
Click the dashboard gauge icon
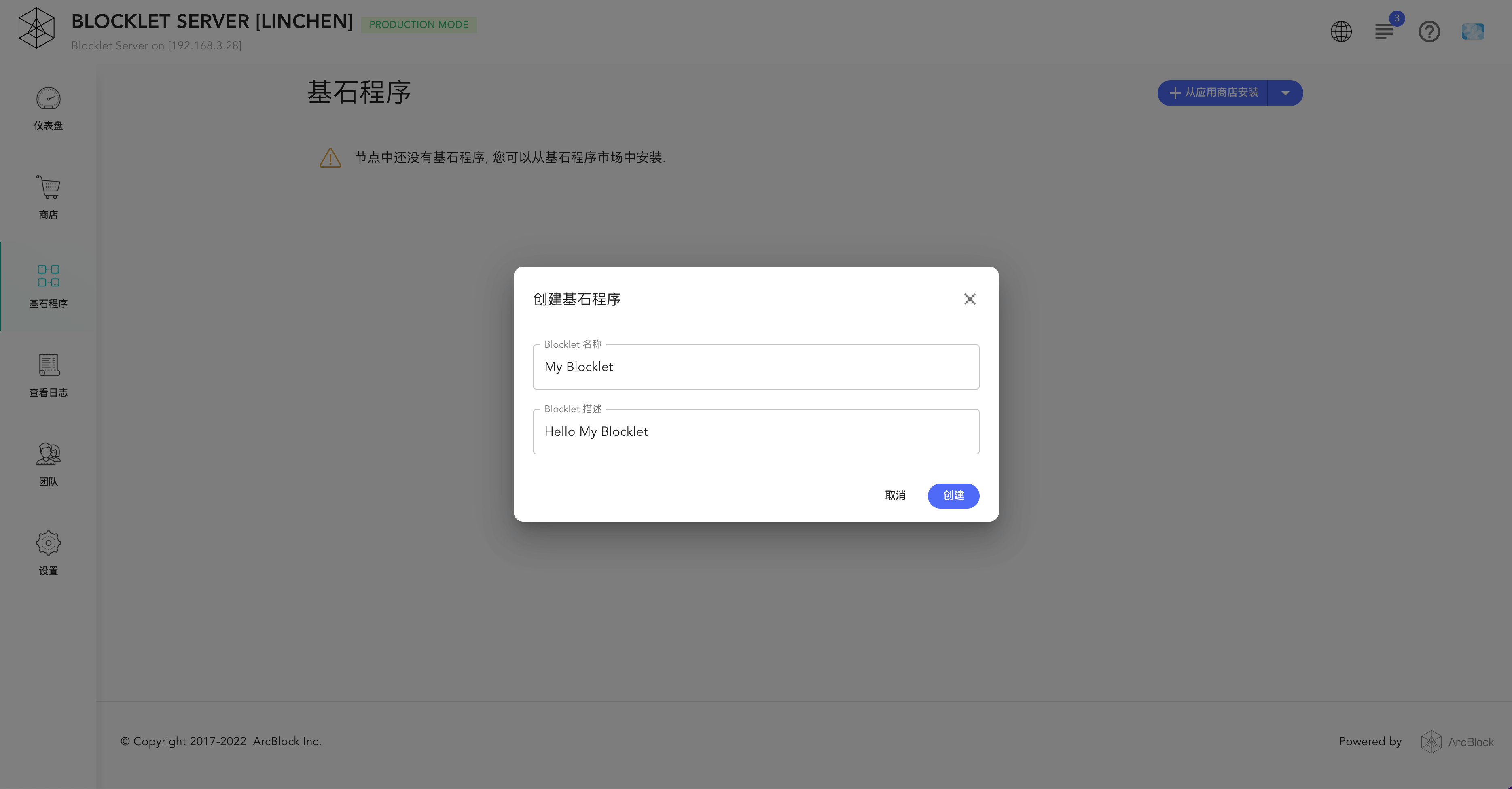[48, 99]
